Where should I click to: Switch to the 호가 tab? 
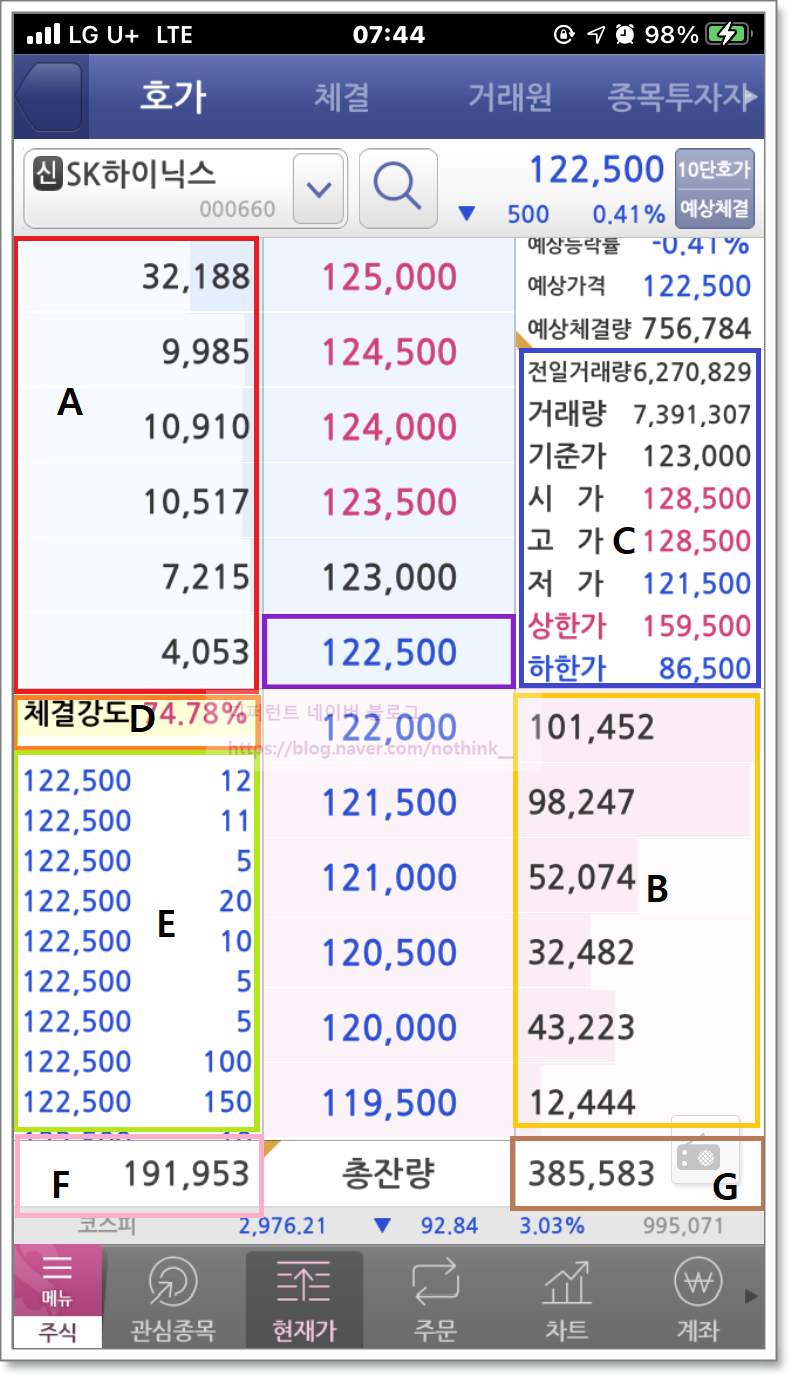click(x=173, y=97)
